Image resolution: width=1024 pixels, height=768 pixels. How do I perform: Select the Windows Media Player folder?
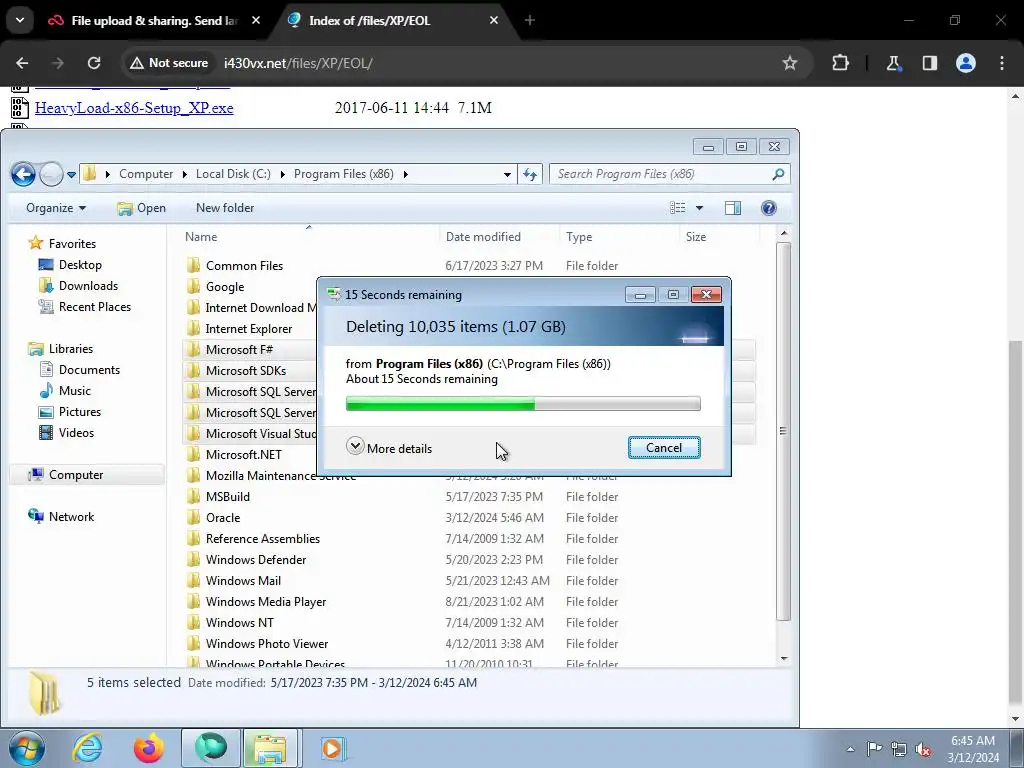point(266,601)
